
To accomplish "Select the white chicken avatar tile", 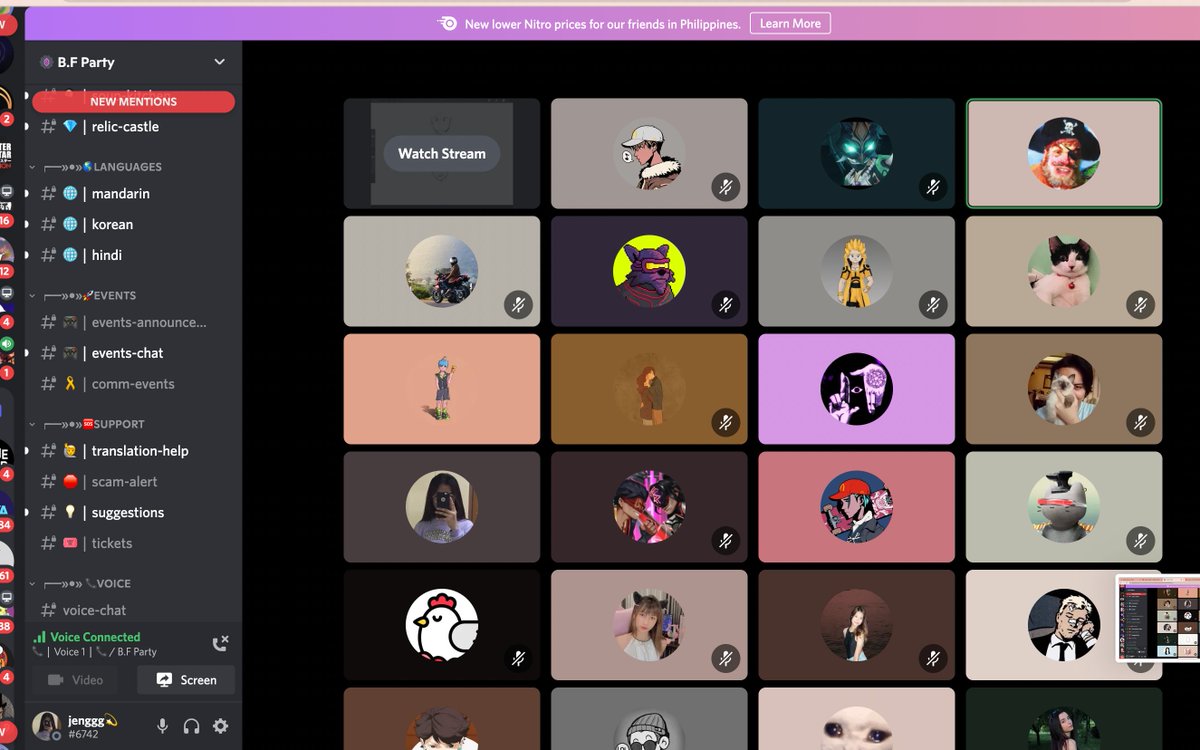I will click(x=442, y=625).
